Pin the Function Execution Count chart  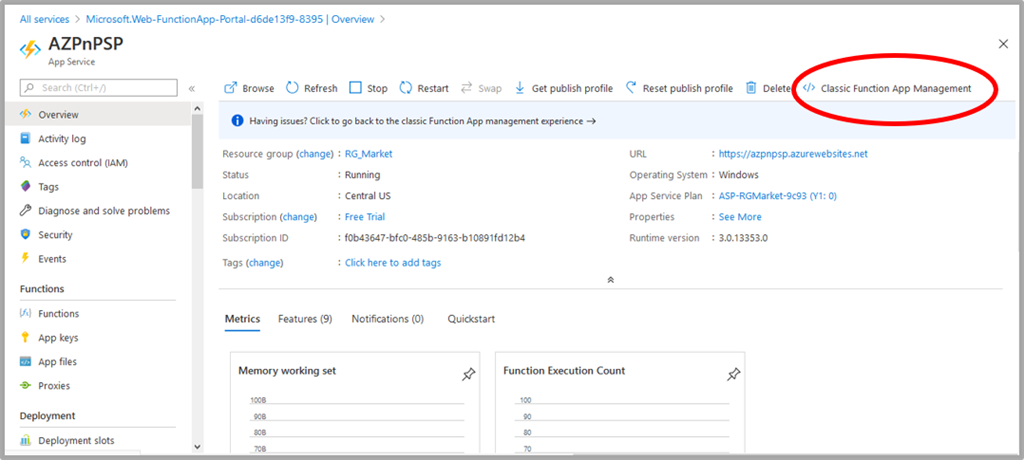click(x=733, y=374)
